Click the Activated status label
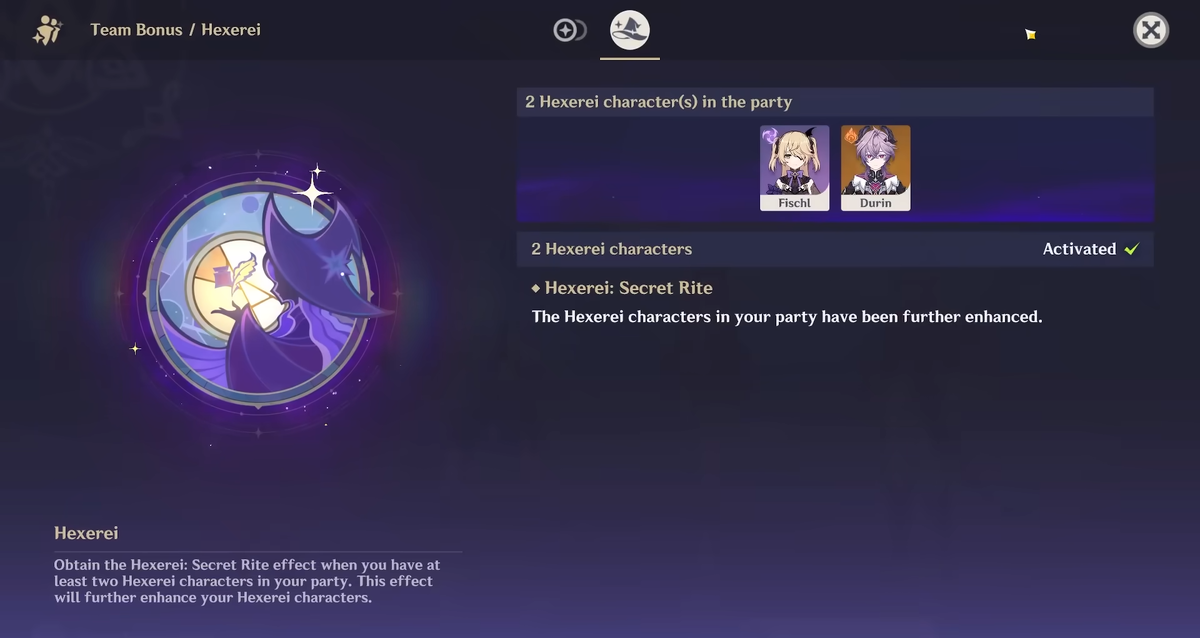The image size is (1200, 638). click(x=1079, y=249)
